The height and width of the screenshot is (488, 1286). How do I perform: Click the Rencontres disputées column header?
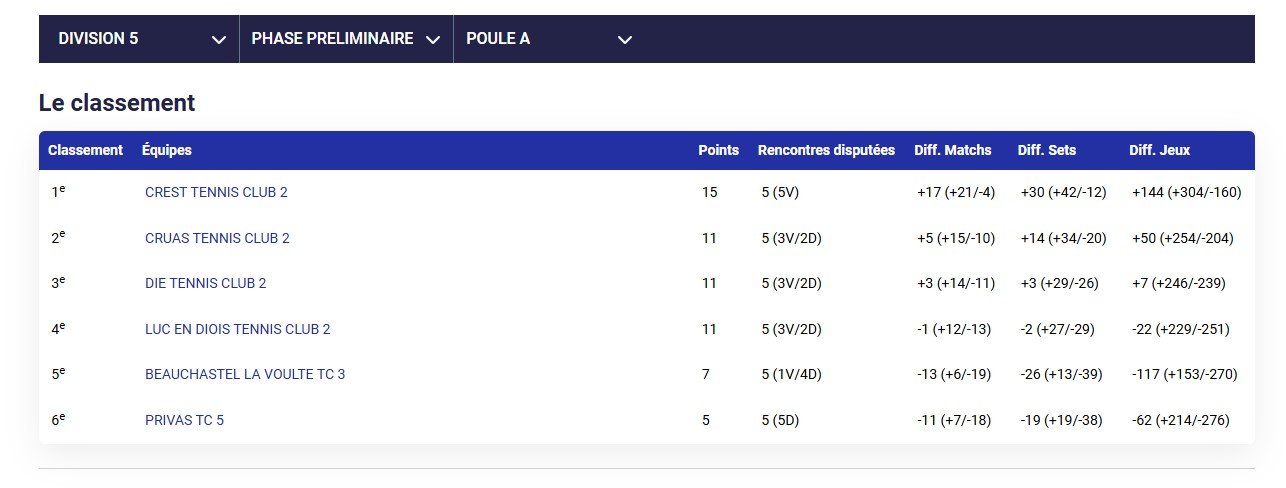827,150
